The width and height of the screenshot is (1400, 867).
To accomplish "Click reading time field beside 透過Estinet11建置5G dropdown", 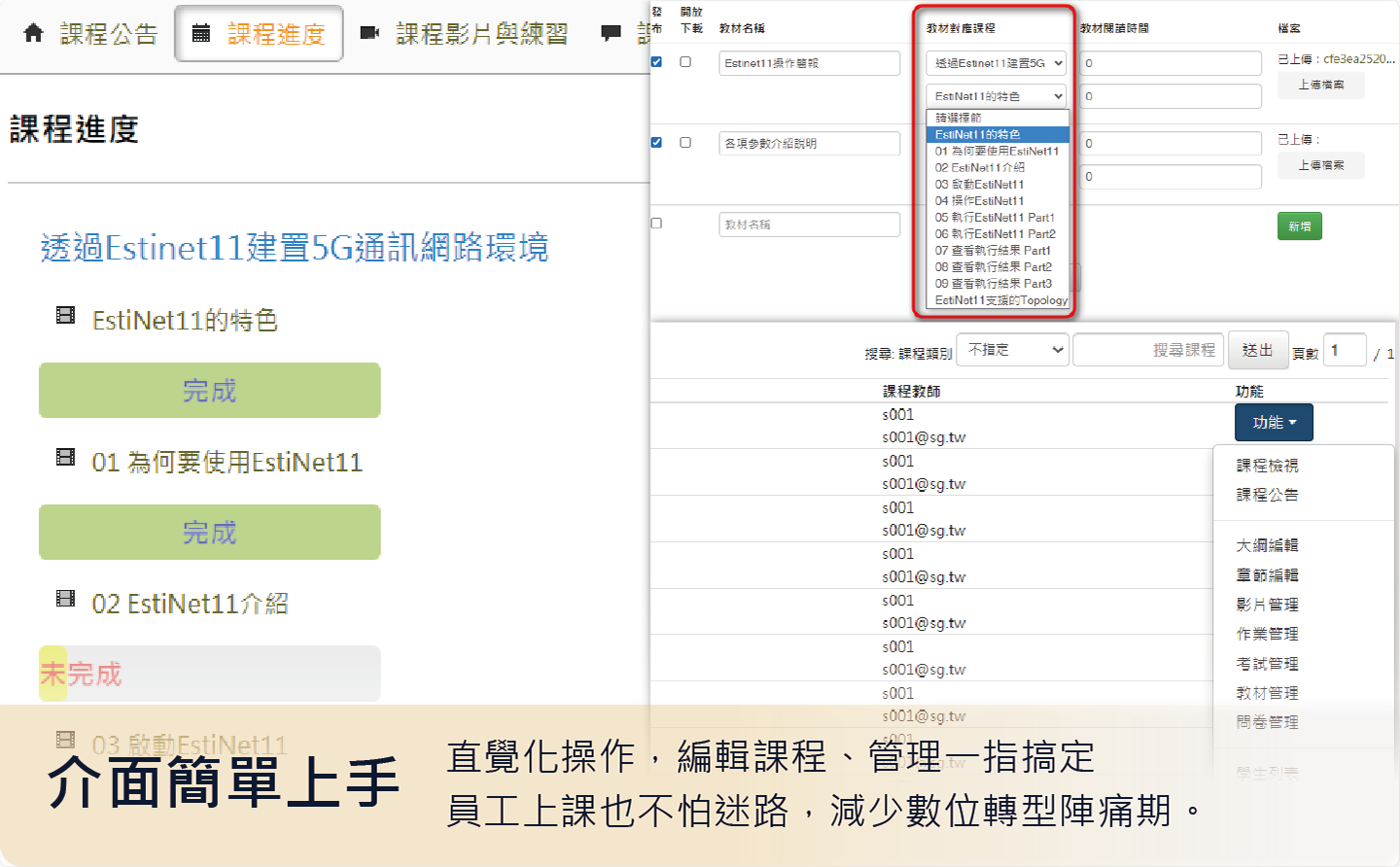I will pyautogui.click(x=1171, y=63).
